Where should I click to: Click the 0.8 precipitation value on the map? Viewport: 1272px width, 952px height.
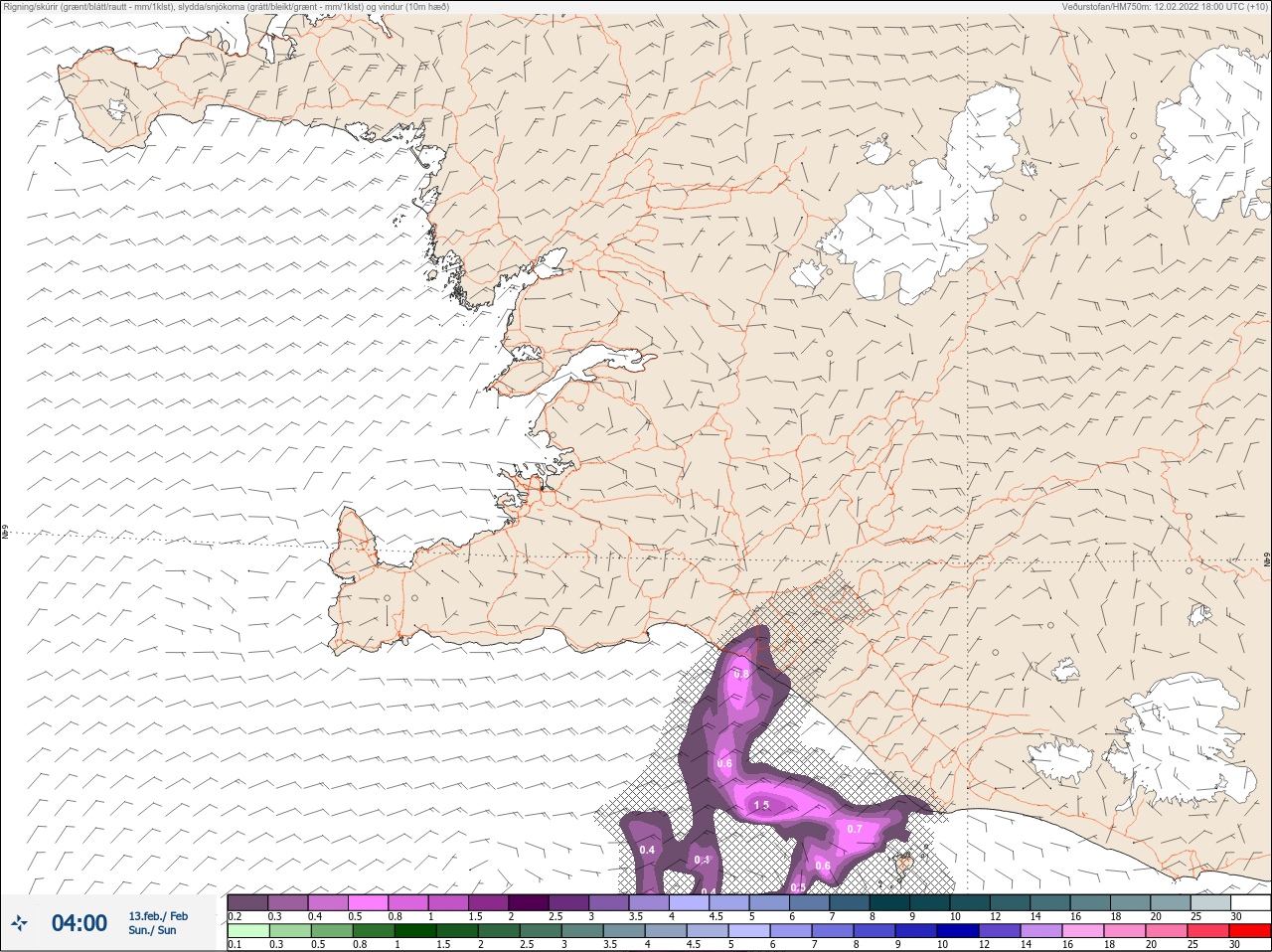741,675
